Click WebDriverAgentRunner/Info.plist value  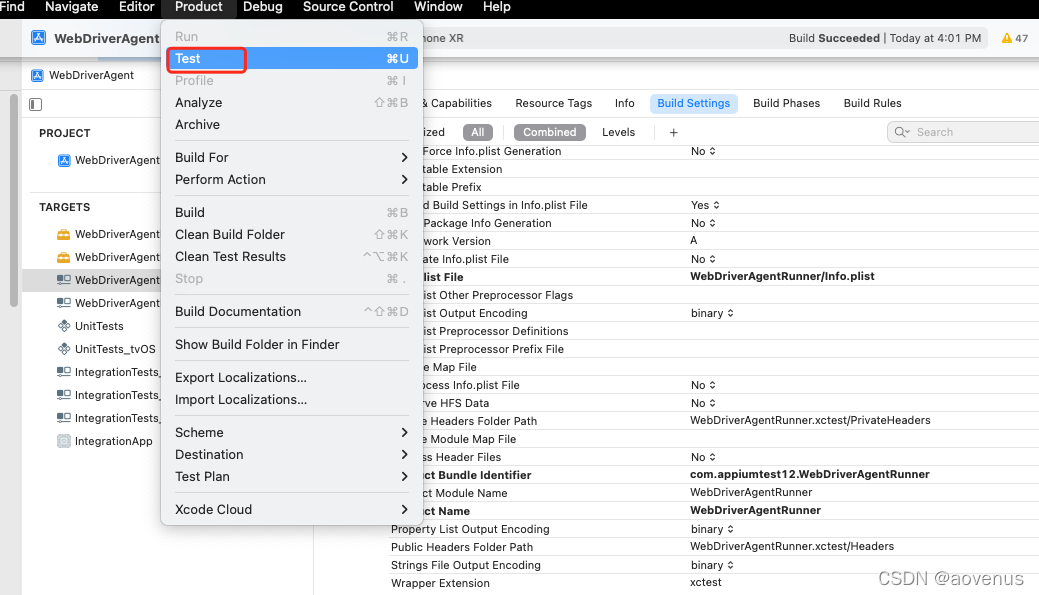point(782,276)
